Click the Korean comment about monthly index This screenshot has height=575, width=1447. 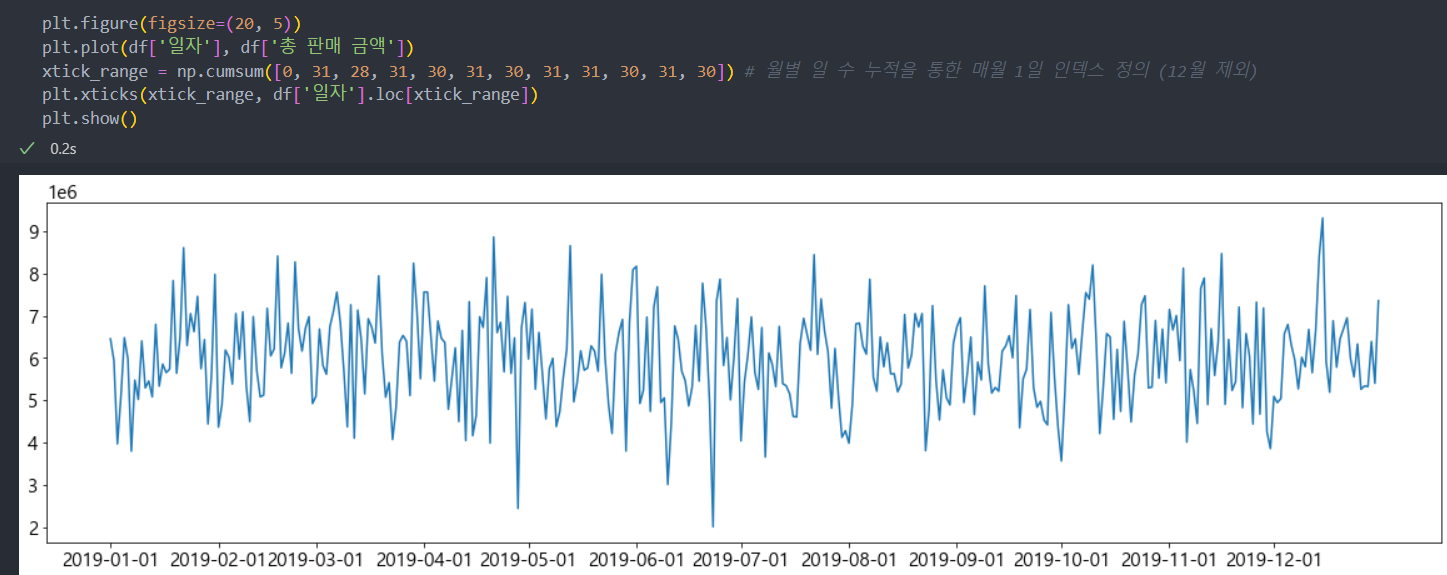pyautogui.click(x=1001, y=71)
